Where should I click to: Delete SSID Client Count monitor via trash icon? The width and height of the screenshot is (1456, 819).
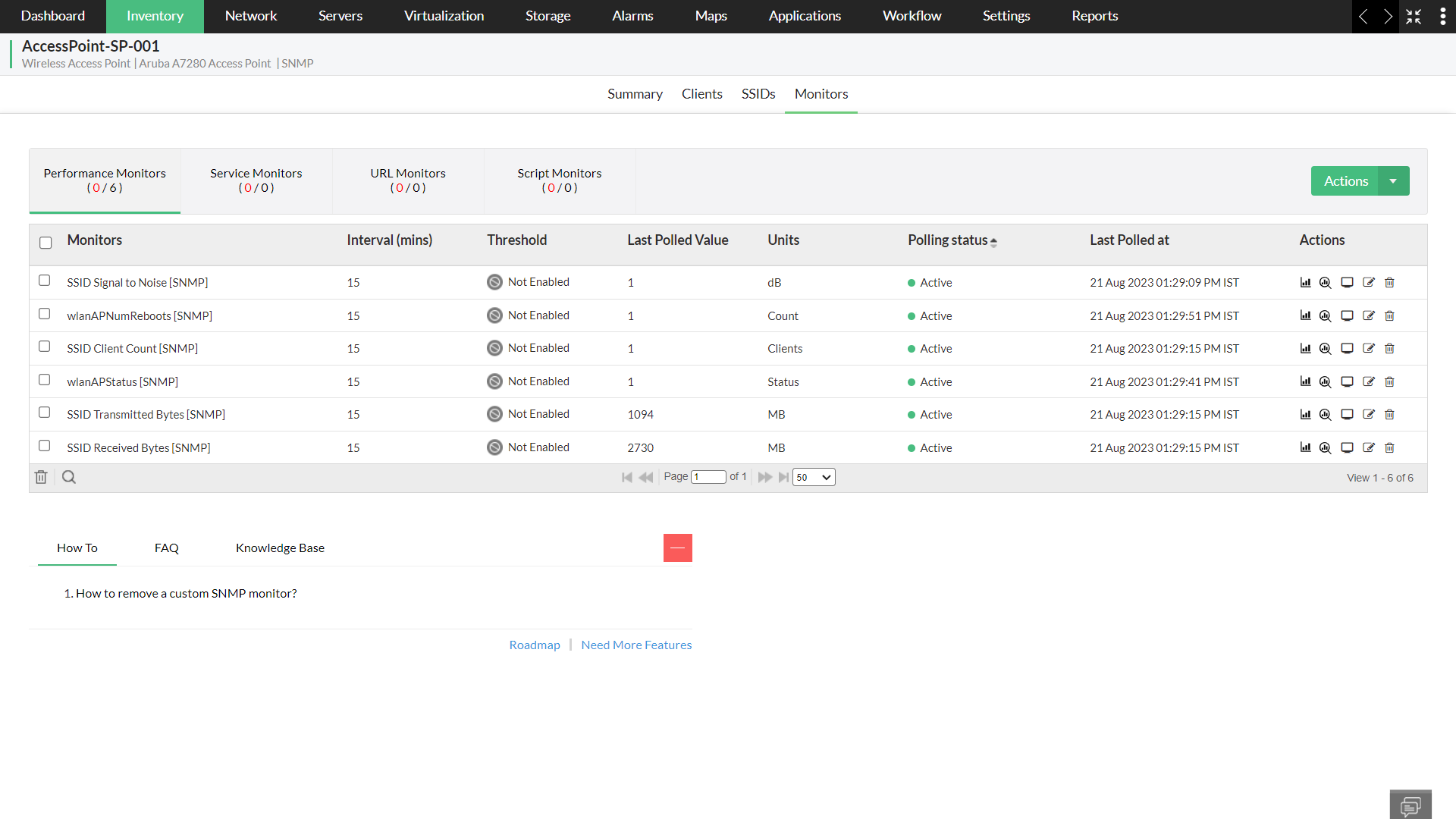(x=1389, y=348)
